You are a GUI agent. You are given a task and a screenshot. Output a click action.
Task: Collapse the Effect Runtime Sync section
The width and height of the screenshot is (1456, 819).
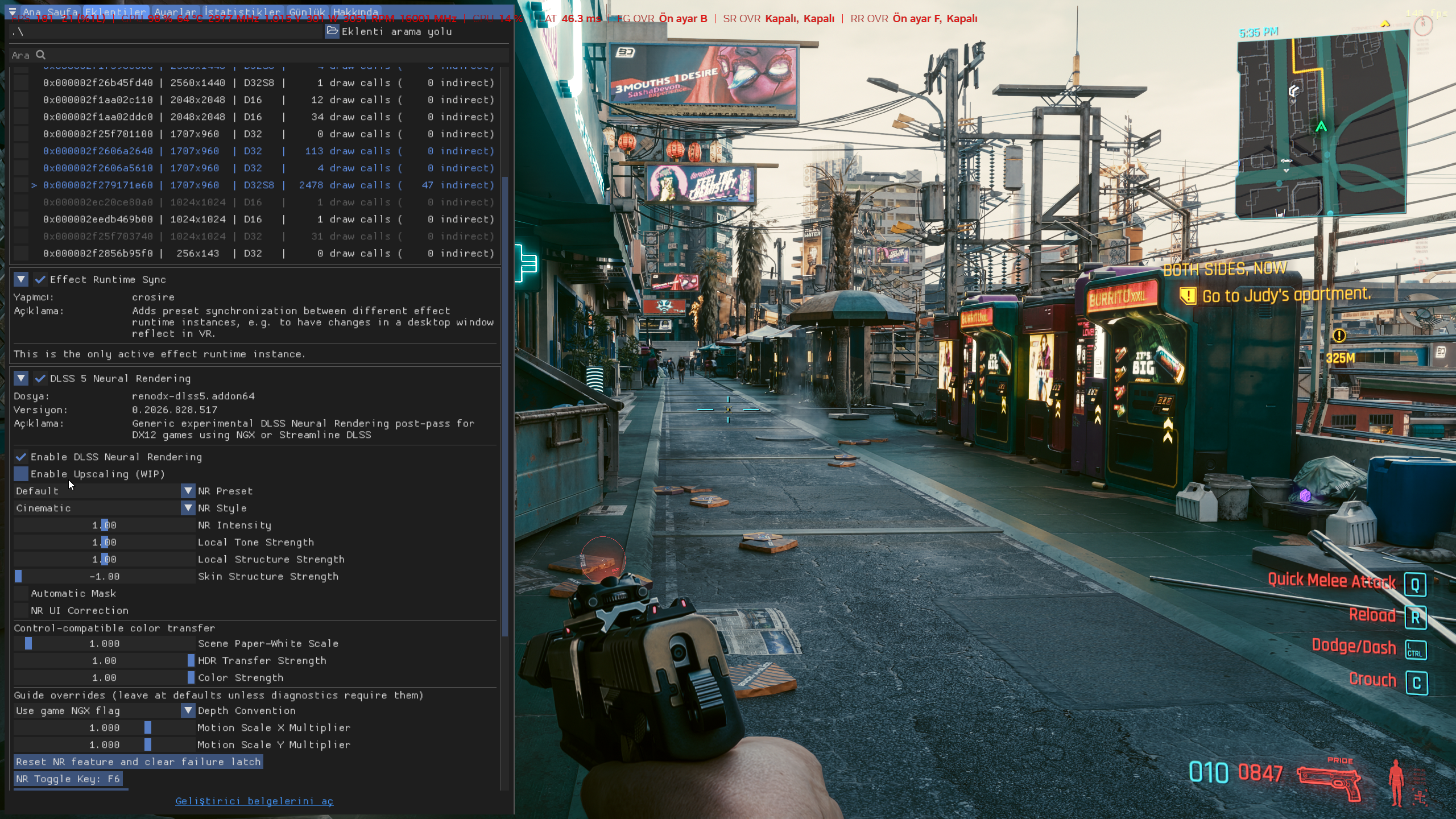21,279
